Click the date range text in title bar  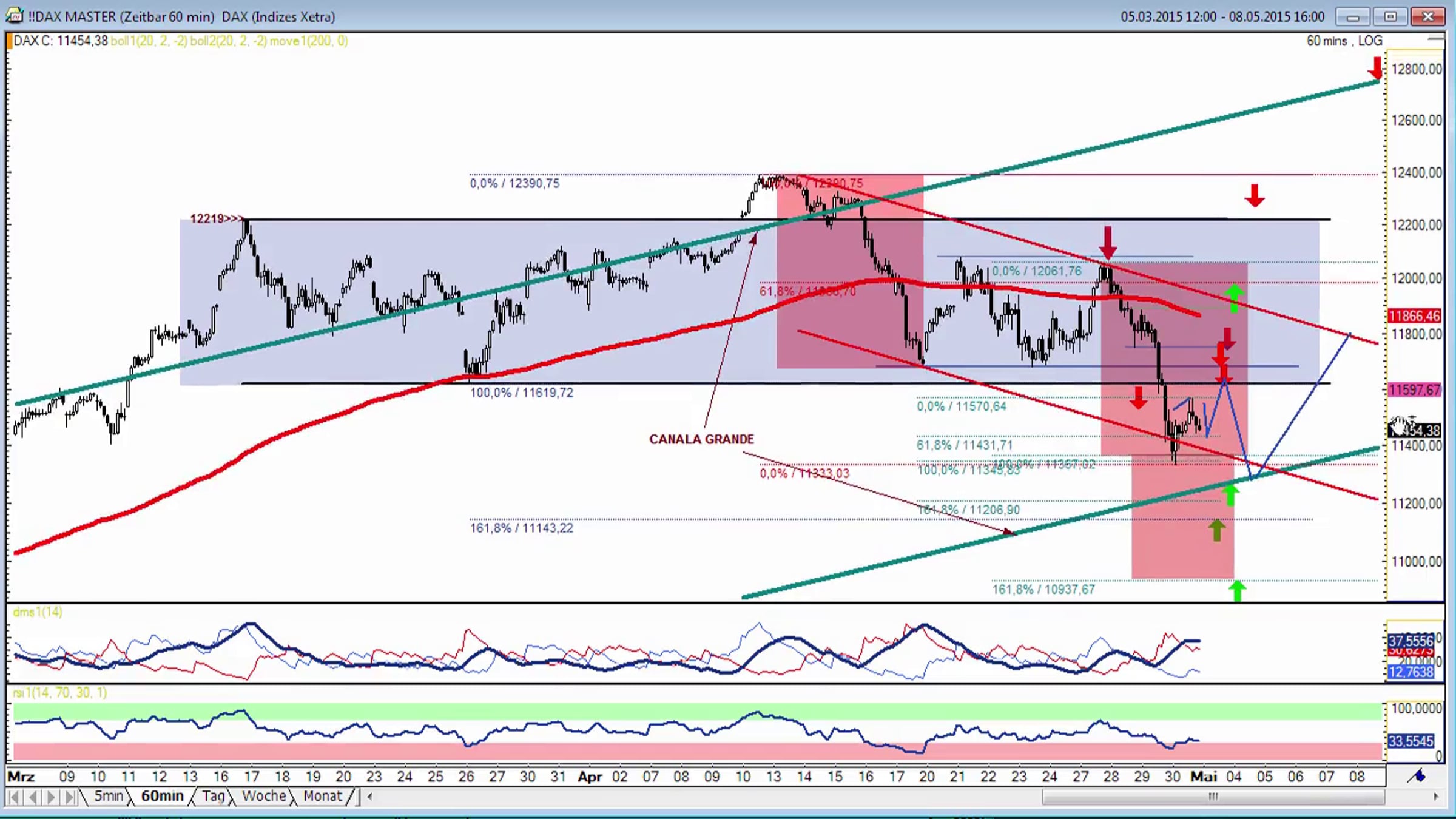point(1222,17)
